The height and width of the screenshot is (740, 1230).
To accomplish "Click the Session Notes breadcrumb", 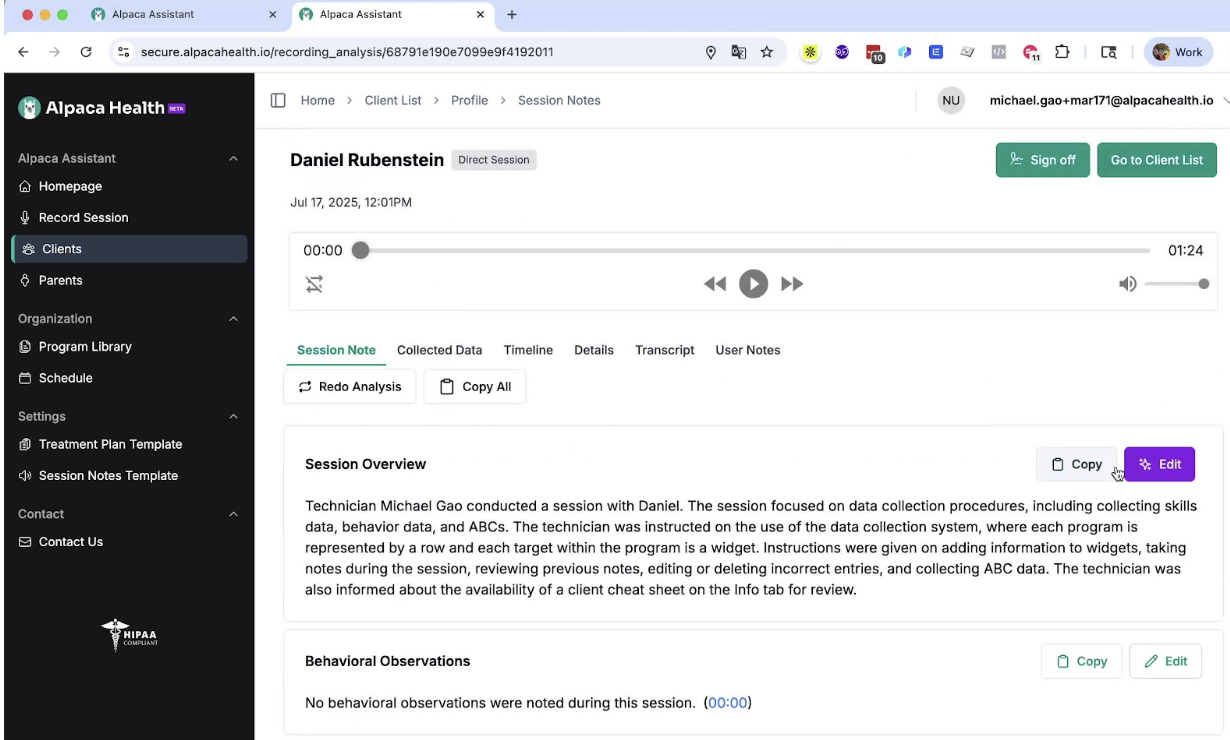I will (559, 100).
